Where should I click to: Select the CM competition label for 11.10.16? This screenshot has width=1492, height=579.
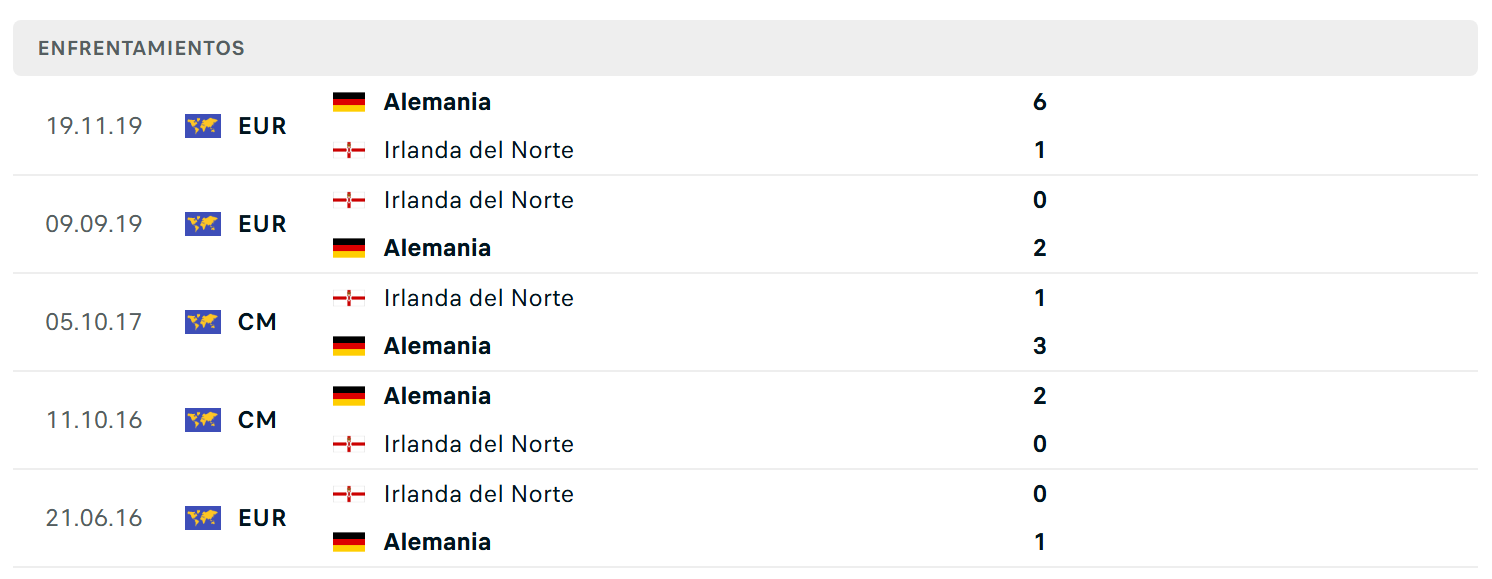(x=257, y=420)
